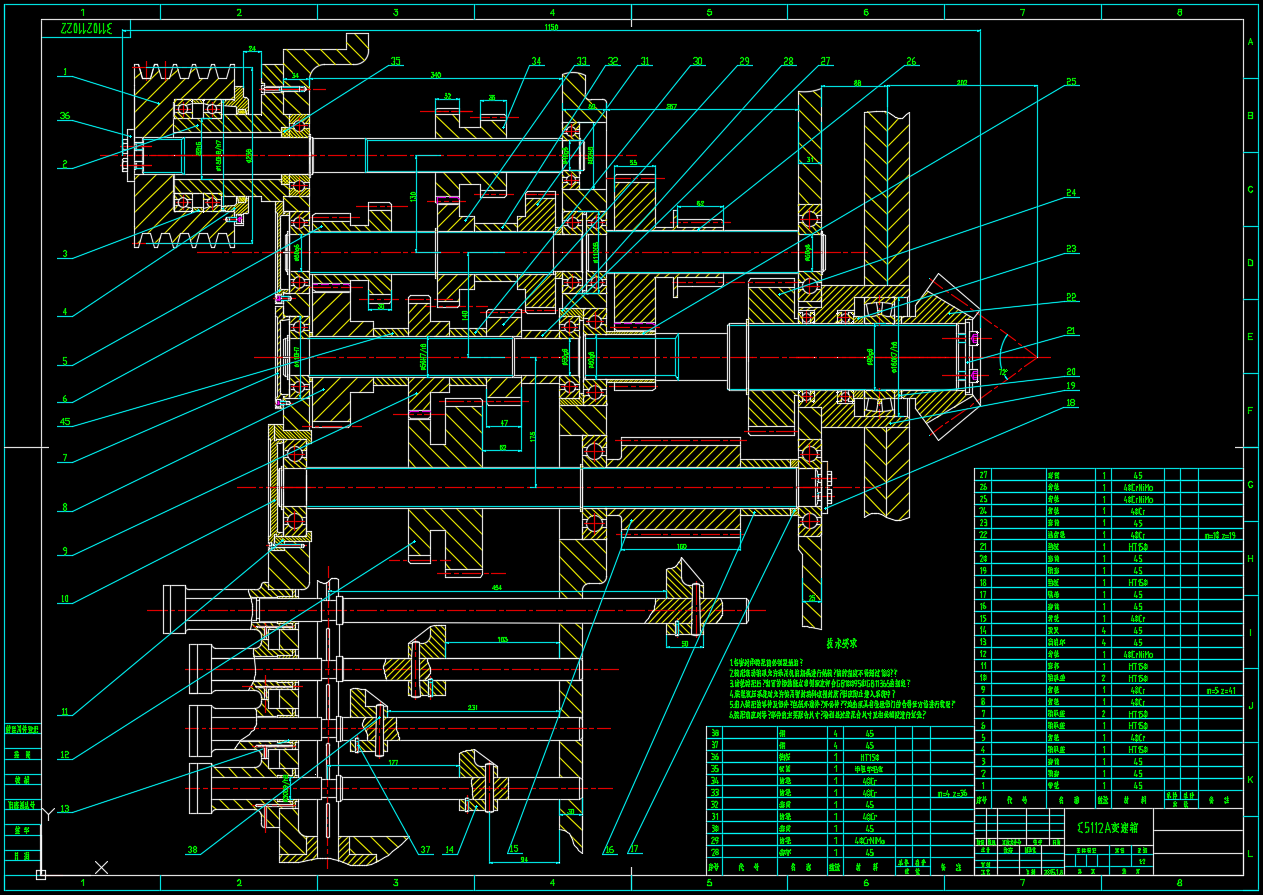Click part callout number 38
The height and width of the screenshot is (895, 1263).
pos(192,850)
